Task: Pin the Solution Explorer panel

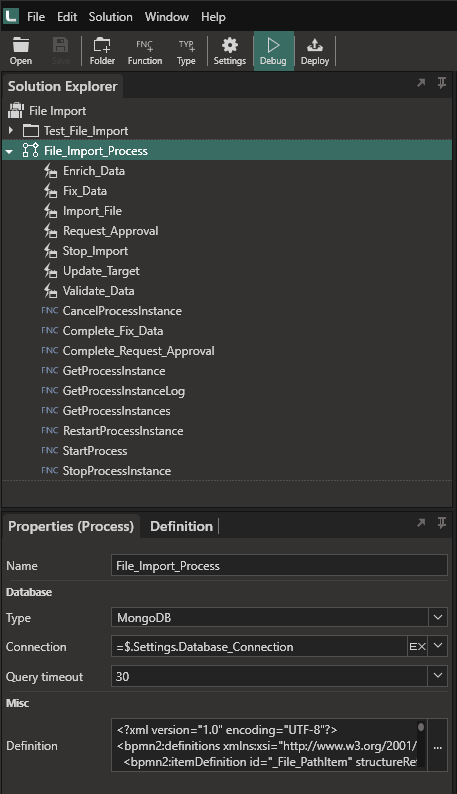Action: (442, 83)
